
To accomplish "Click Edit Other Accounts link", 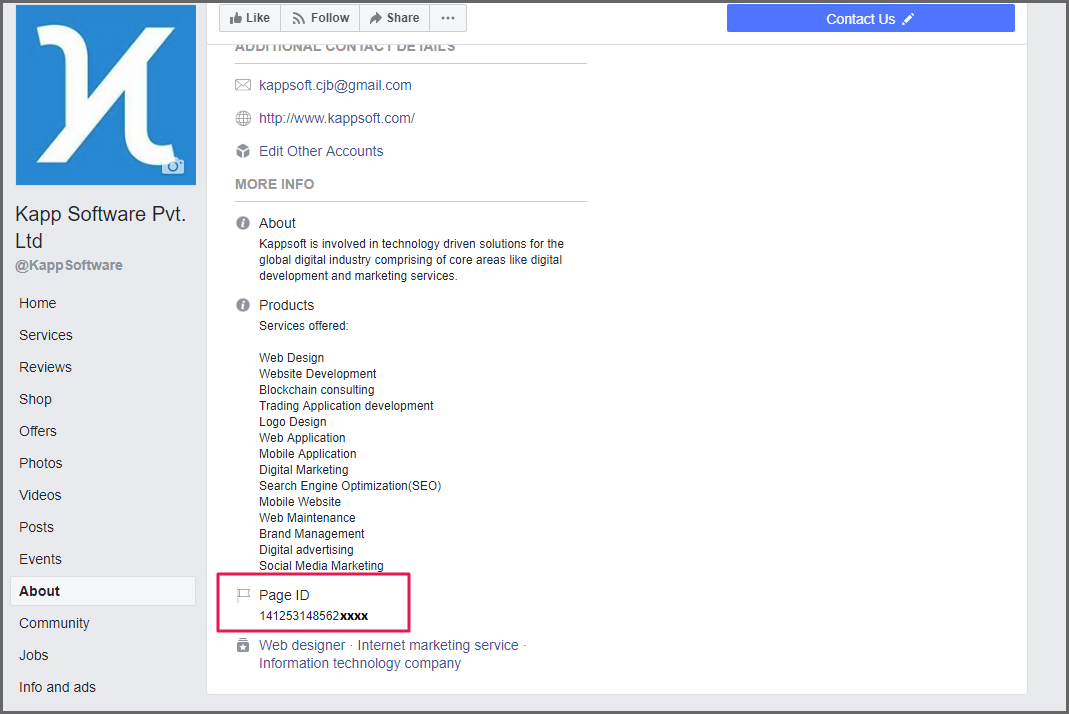I will (x=321, y=151).
